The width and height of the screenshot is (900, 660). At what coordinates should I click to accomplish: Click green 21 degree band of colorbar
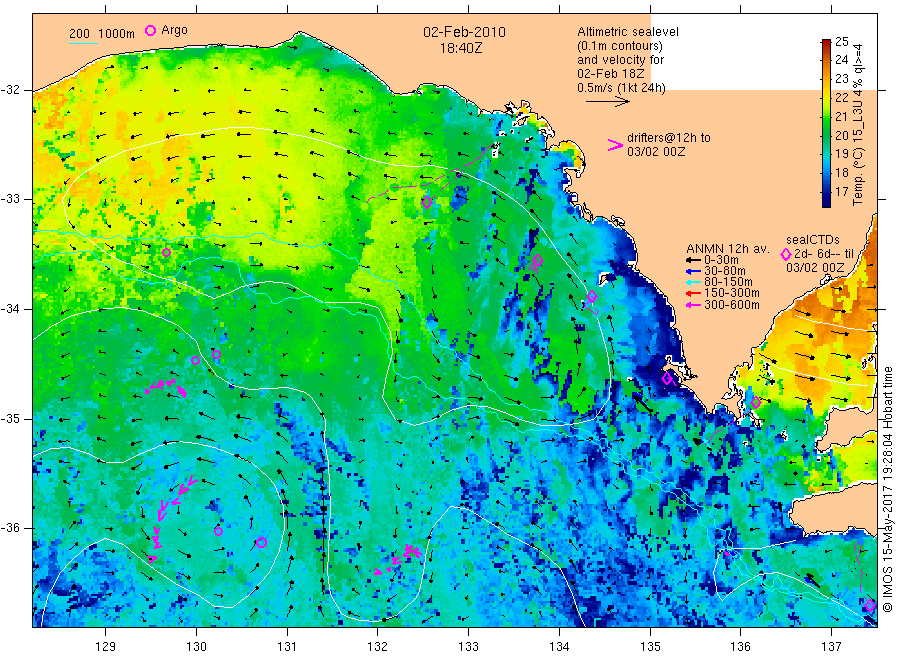[x=826, y=117]
